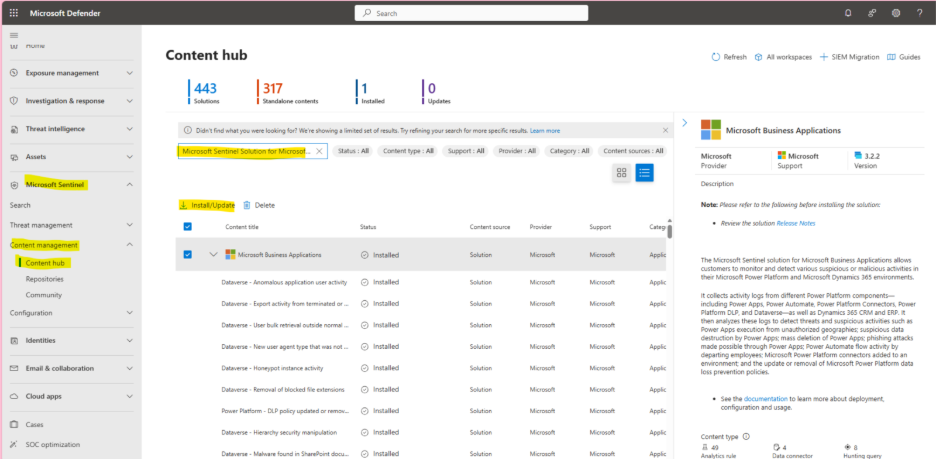This screenshot has width=936, height=459.
Task: Select the Dataverse - Honeypot instance activity row
Action: tap(422, 368)
